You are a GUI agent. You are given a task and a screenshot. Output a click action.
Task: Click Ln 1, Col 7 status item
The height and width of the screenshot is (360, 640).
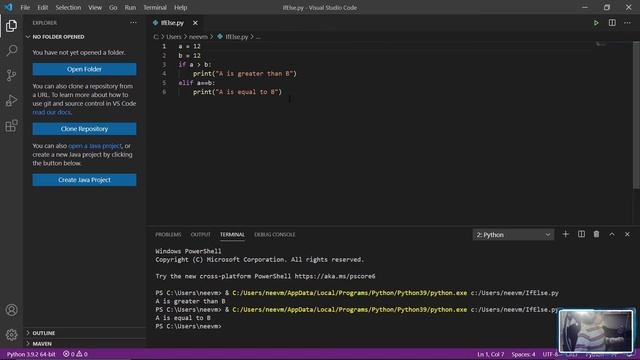(491, 354)
